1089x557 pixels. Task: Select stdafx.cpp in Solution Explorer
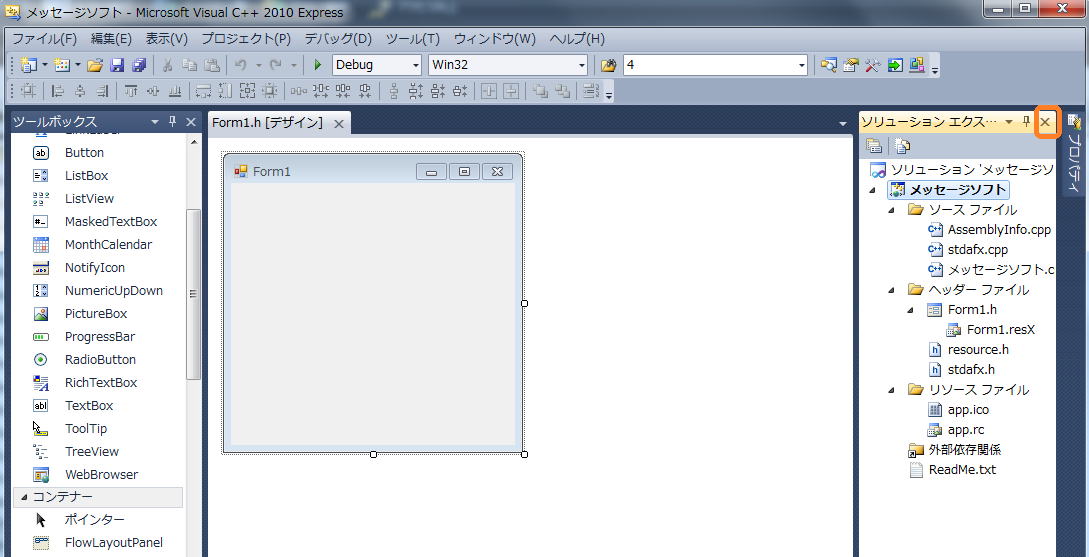[977, 249]
